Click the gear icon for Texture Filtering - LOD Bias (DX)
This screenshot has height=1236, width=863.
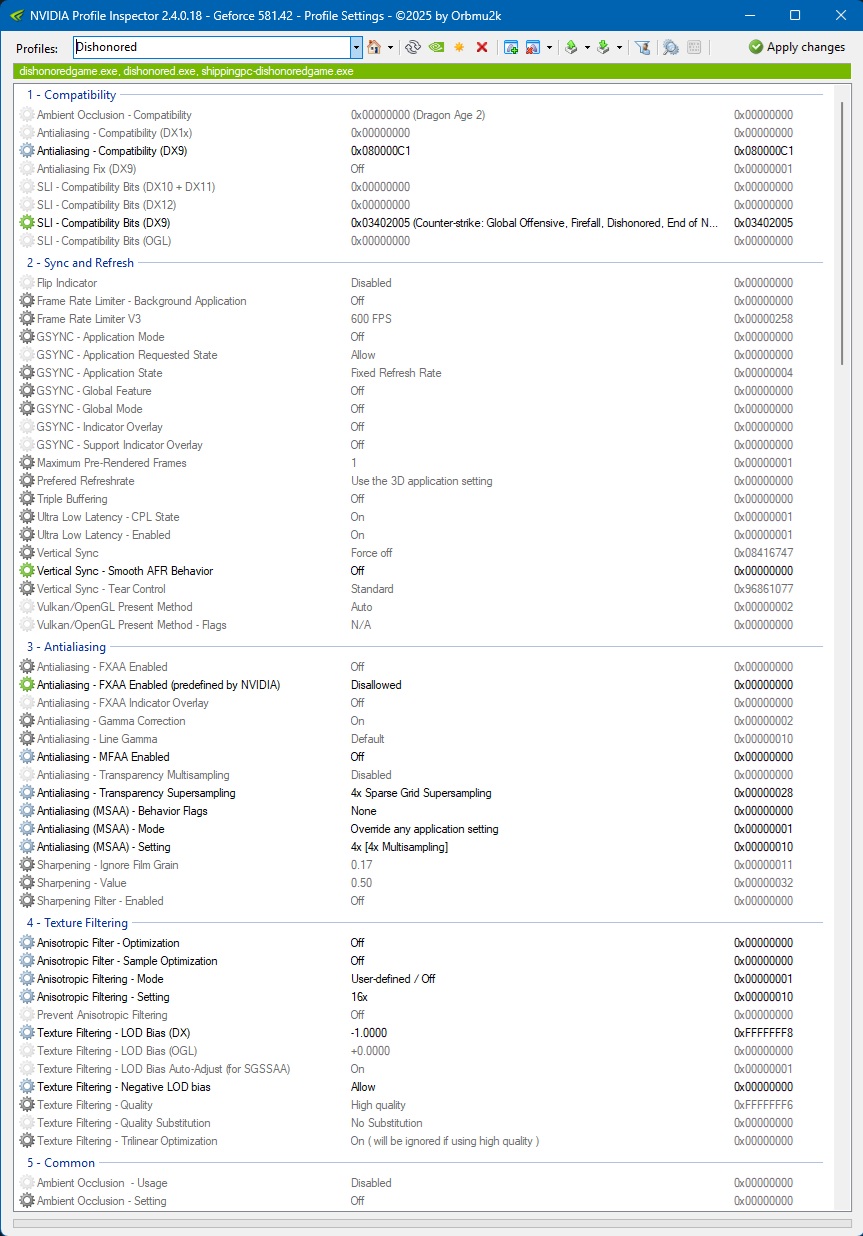pos(27,1033)
